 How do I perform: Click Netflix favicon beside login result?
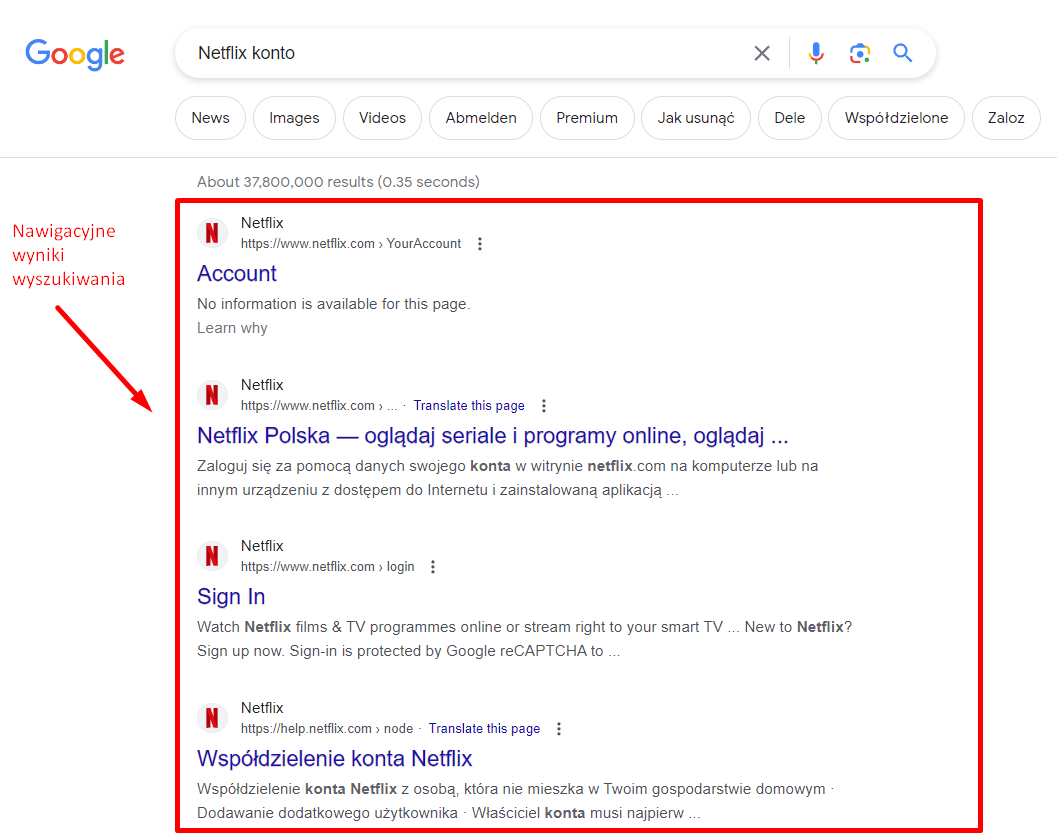[212, 556]
